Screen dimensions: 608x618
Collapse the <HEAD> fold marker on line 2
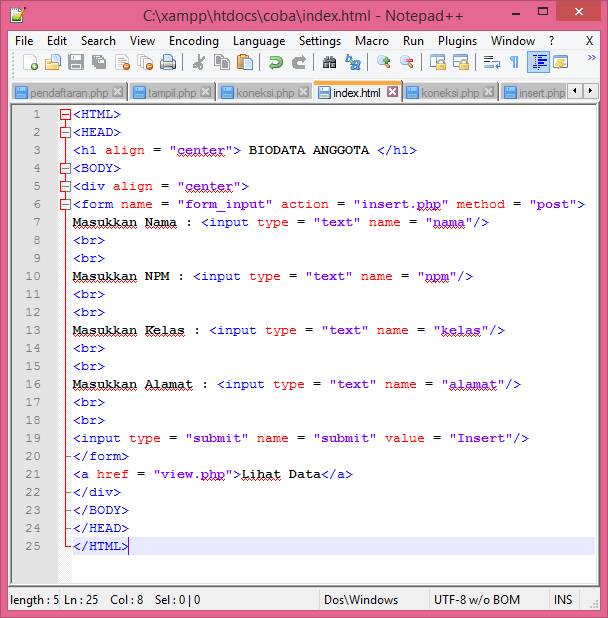[65, 132]
